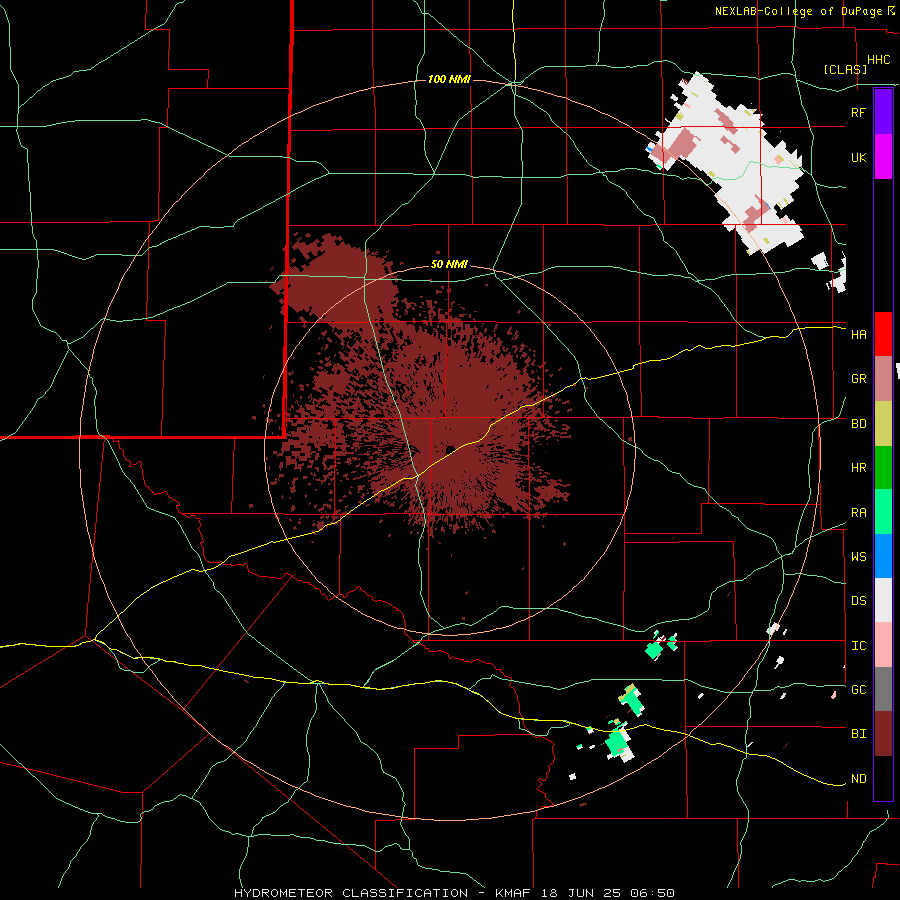Click the HR dark green legend swatch
This screenshot has width=900, height=900.
(x=883, y=468)
